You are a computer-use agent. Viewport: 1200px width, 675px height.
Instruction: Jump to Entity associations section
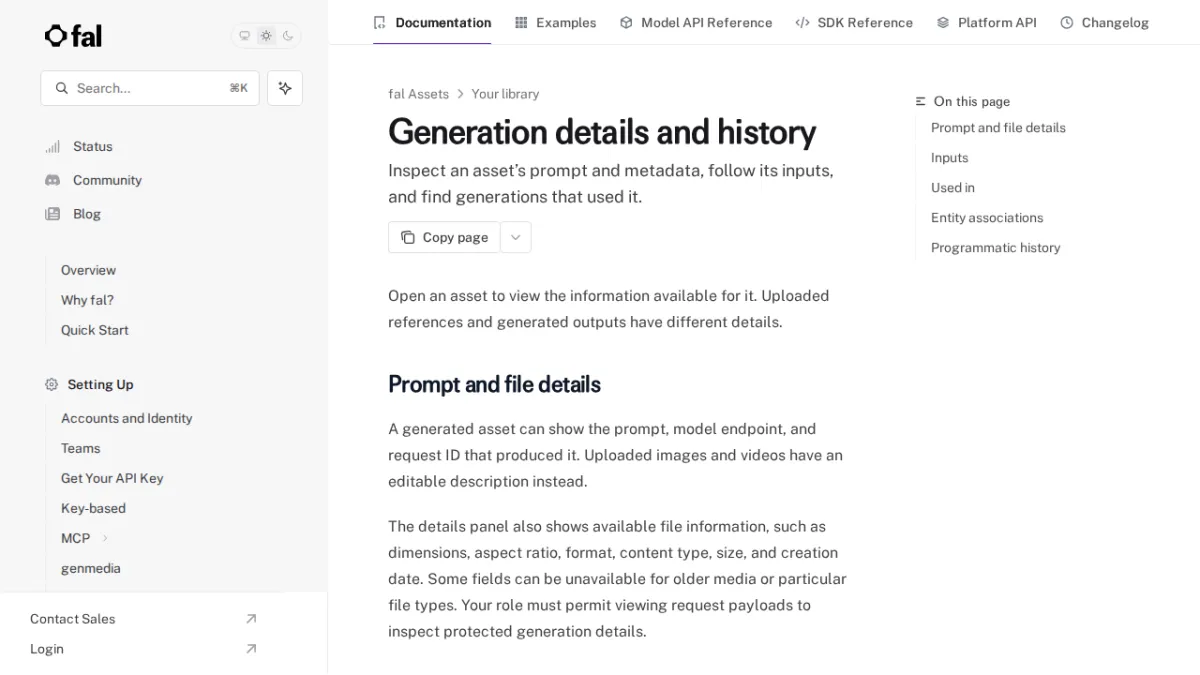tap(987, 218)
